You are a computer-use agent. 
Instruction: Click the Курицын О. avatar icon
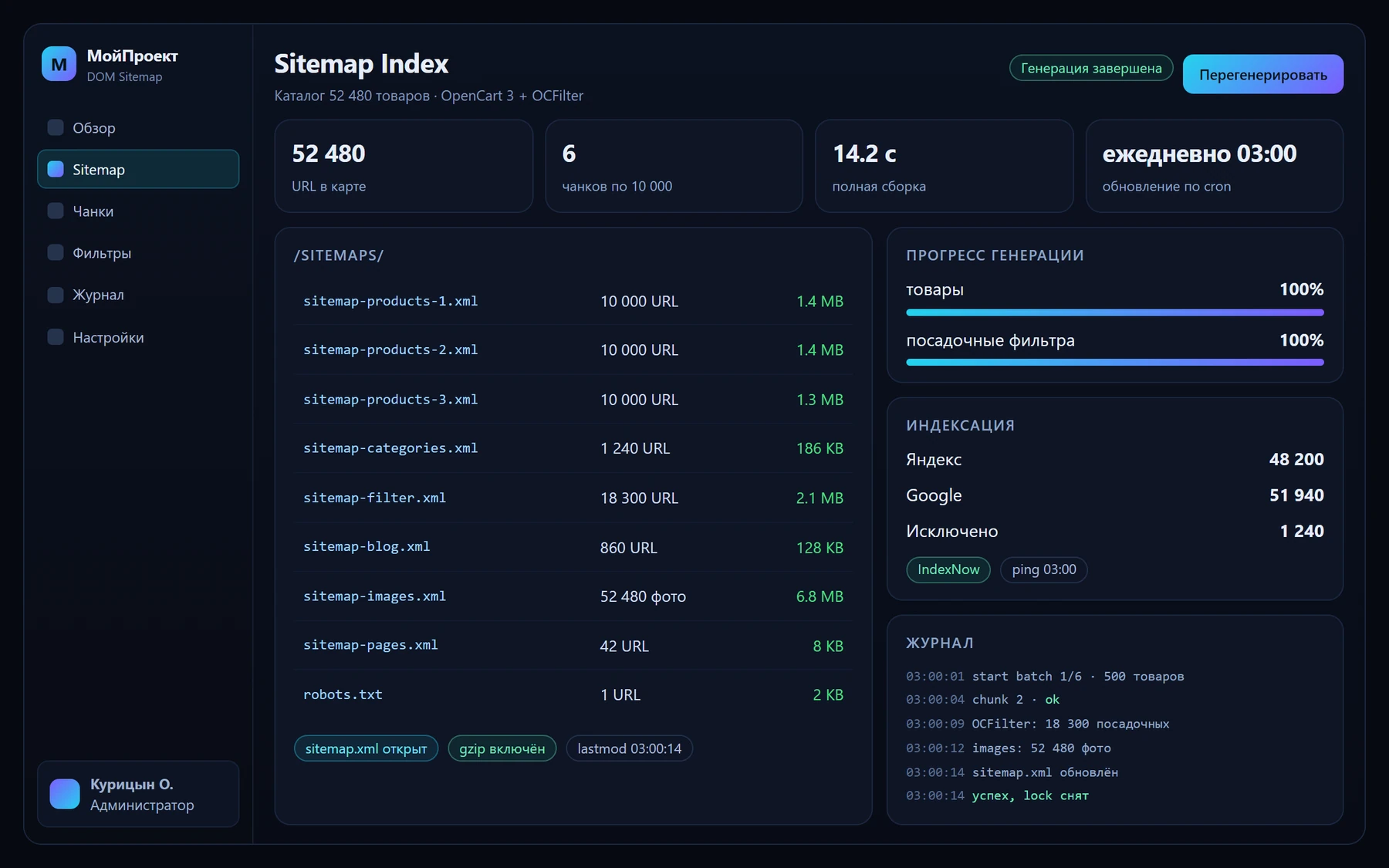coord(65,794)
